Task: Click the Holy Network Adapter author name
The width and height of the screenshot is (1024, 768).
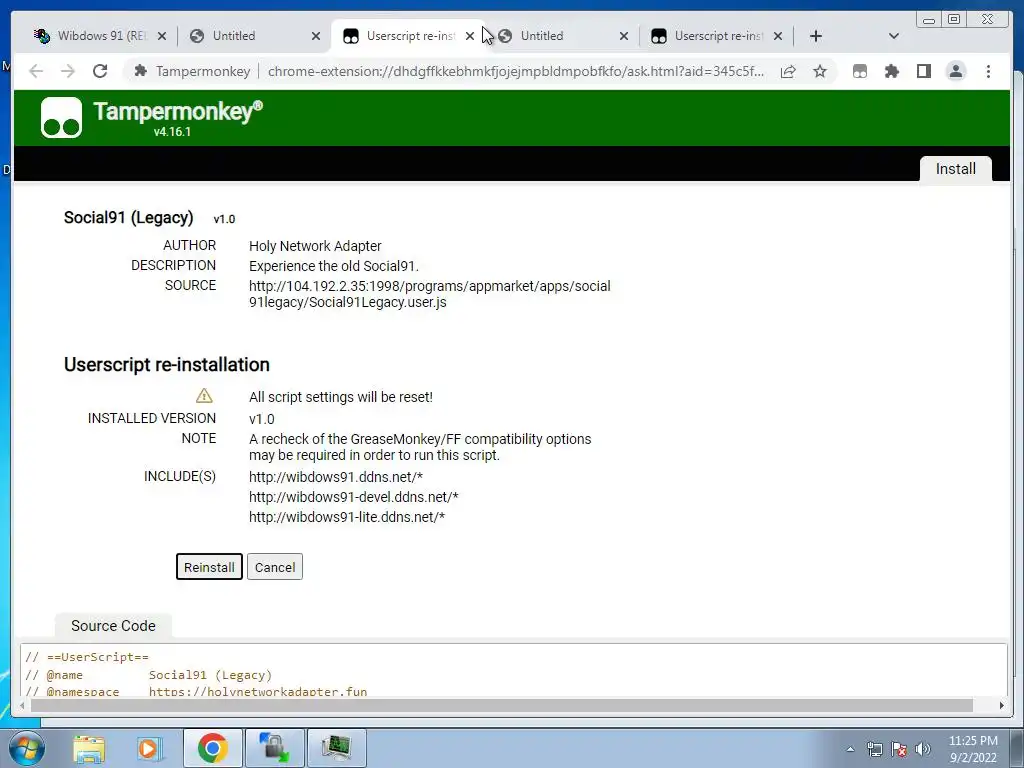Action: pos(315,246)
